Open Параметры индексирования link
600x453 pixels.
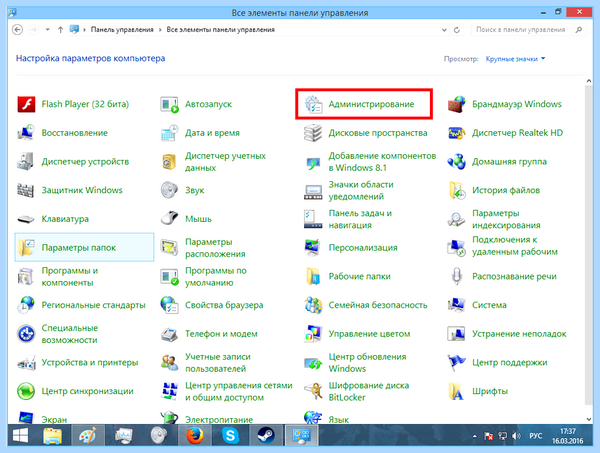[x=506, y=219]
